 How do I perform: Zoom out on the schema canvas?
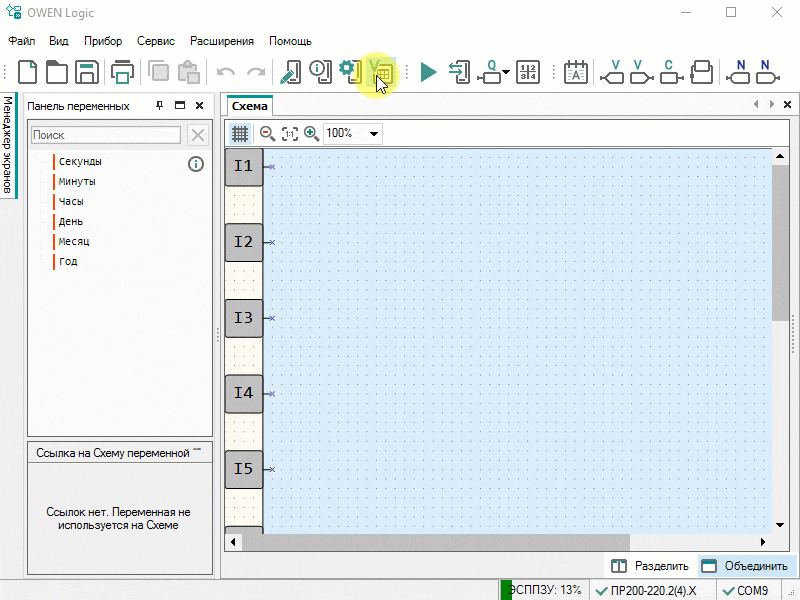pos(267,133)
